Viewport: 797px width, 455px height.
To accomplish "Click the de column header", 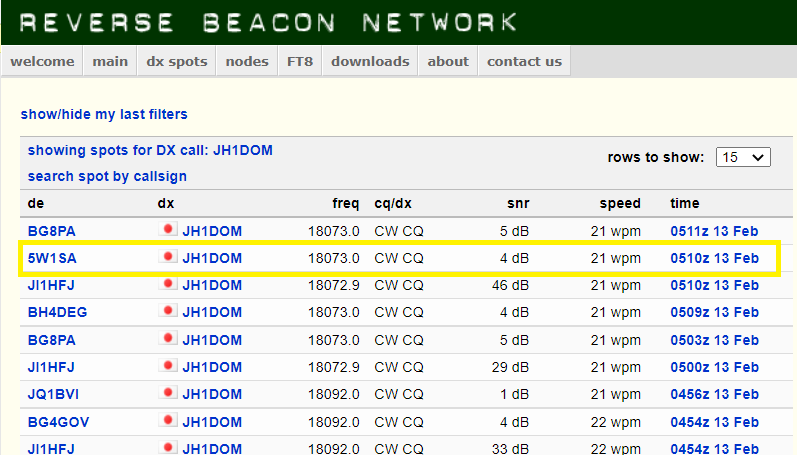I will click(36, 203).
